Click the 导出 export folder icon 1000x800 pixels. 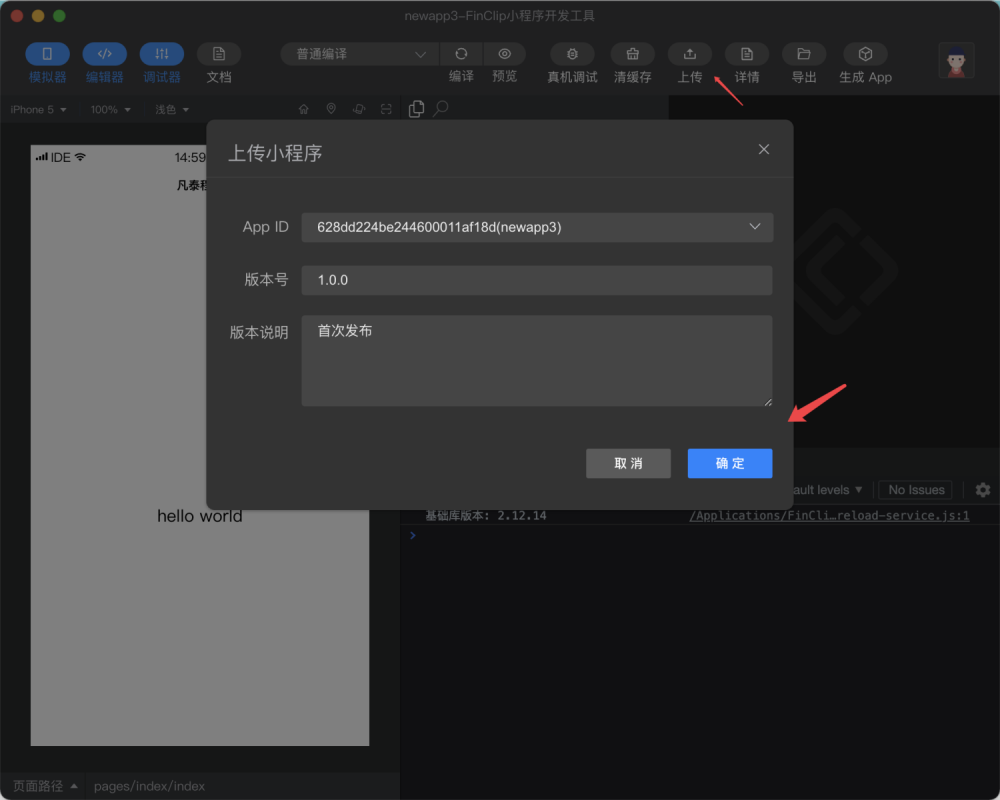point(804,54)
